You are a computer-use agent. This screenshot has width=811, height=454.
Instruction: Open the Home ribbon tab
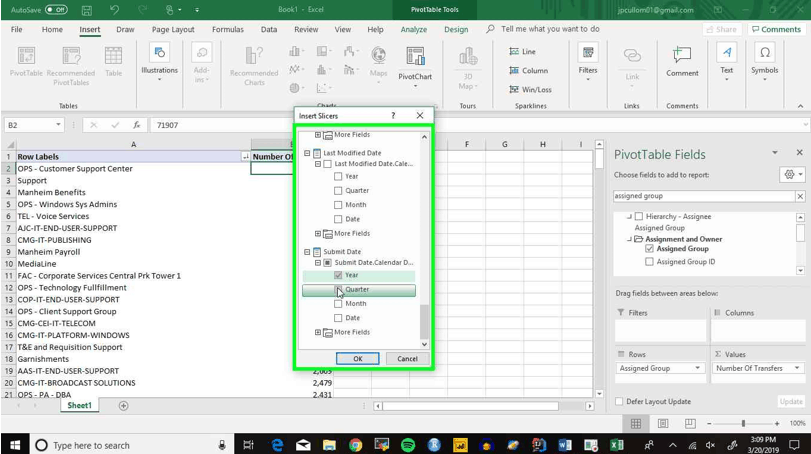[52, 29]
